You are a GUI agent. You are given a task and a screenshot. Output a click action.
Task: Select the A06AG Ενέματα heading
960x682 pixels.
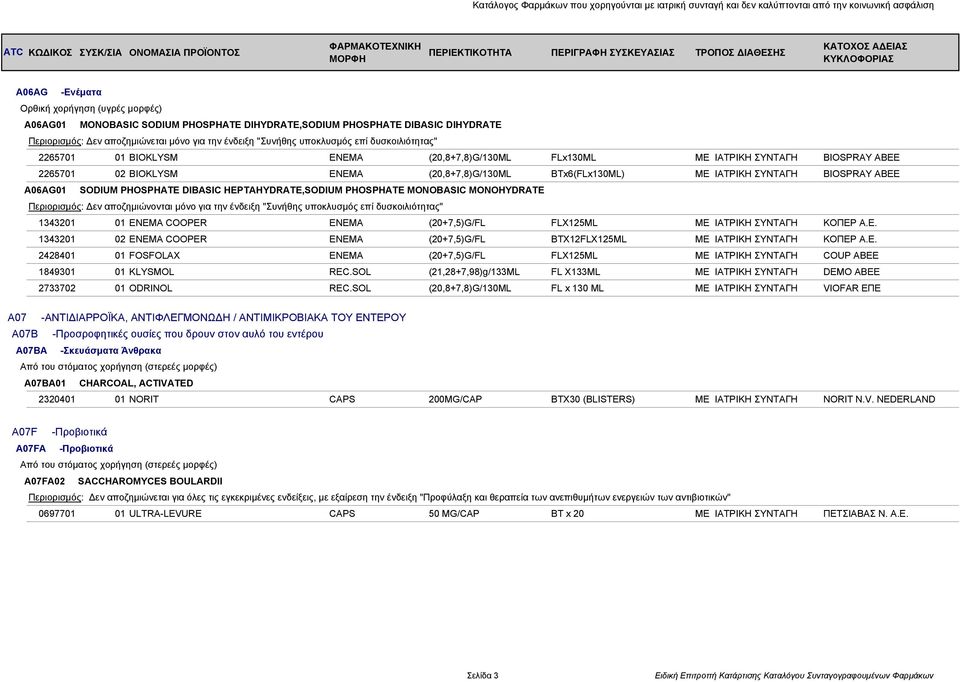(59, 92)
